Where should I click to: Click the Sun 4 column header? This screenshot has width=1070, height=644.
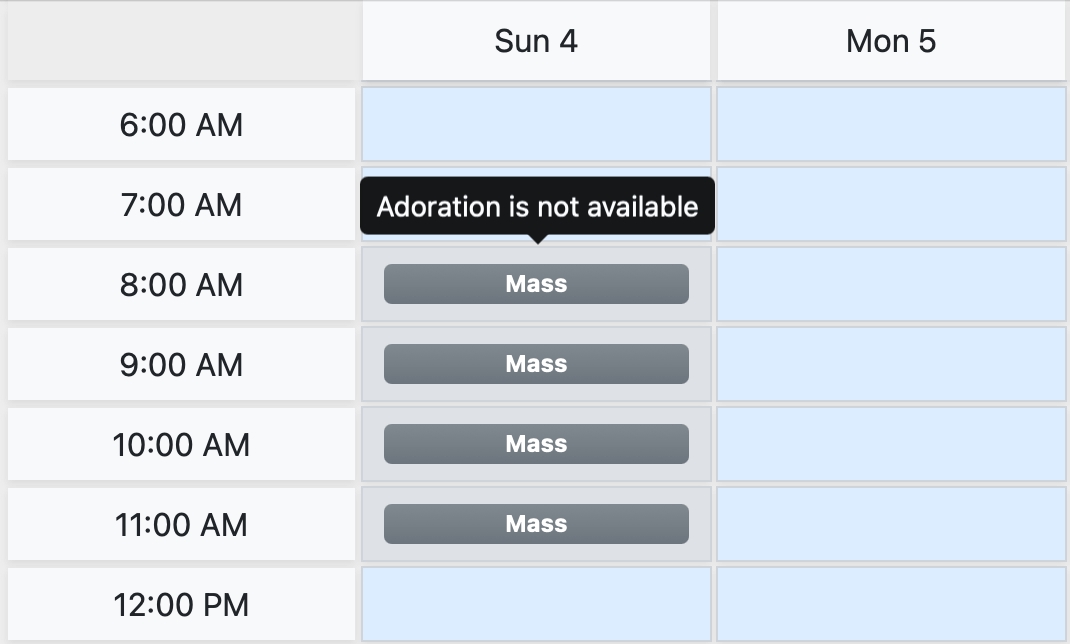pos(536,41)
